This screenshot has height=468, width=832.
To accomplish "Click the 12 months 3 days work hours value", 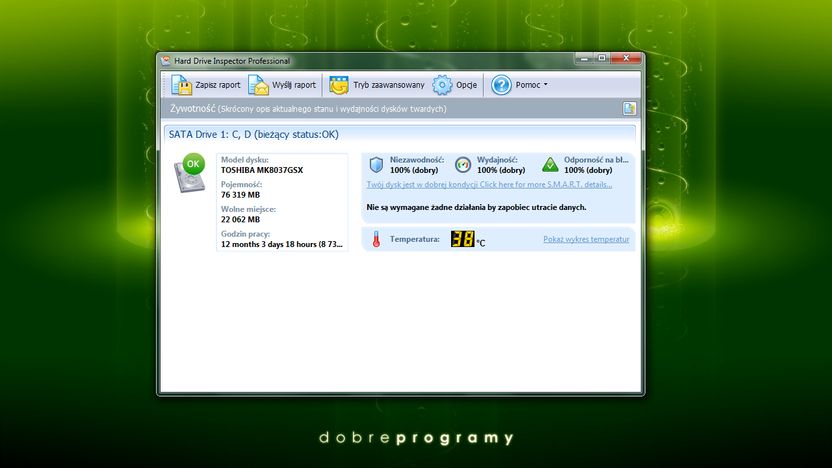I will [282, 244].
